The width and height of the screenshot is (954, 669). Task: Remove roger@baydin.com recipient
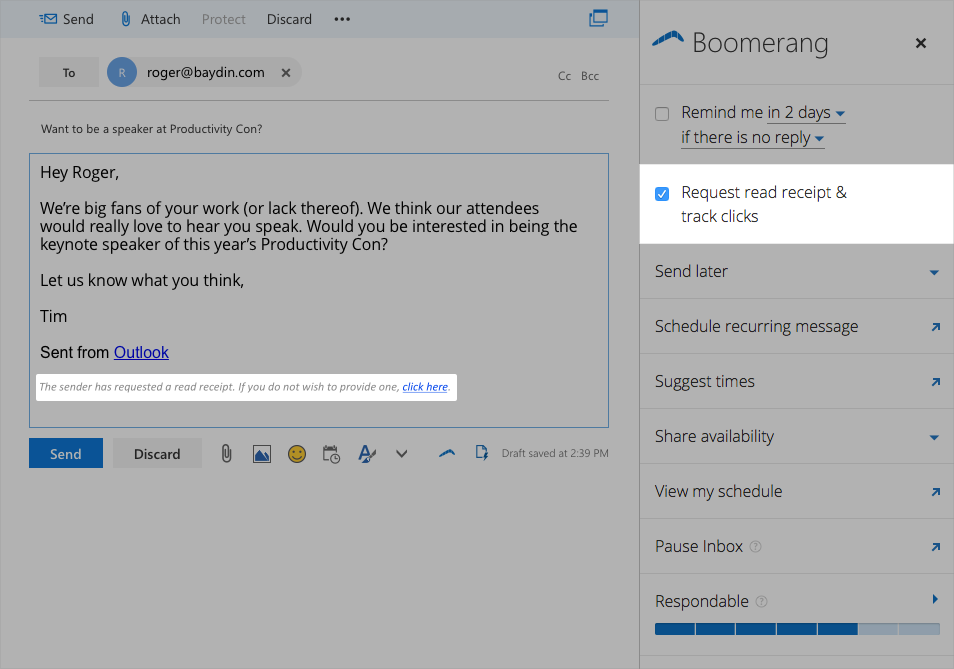pos(286,73)
